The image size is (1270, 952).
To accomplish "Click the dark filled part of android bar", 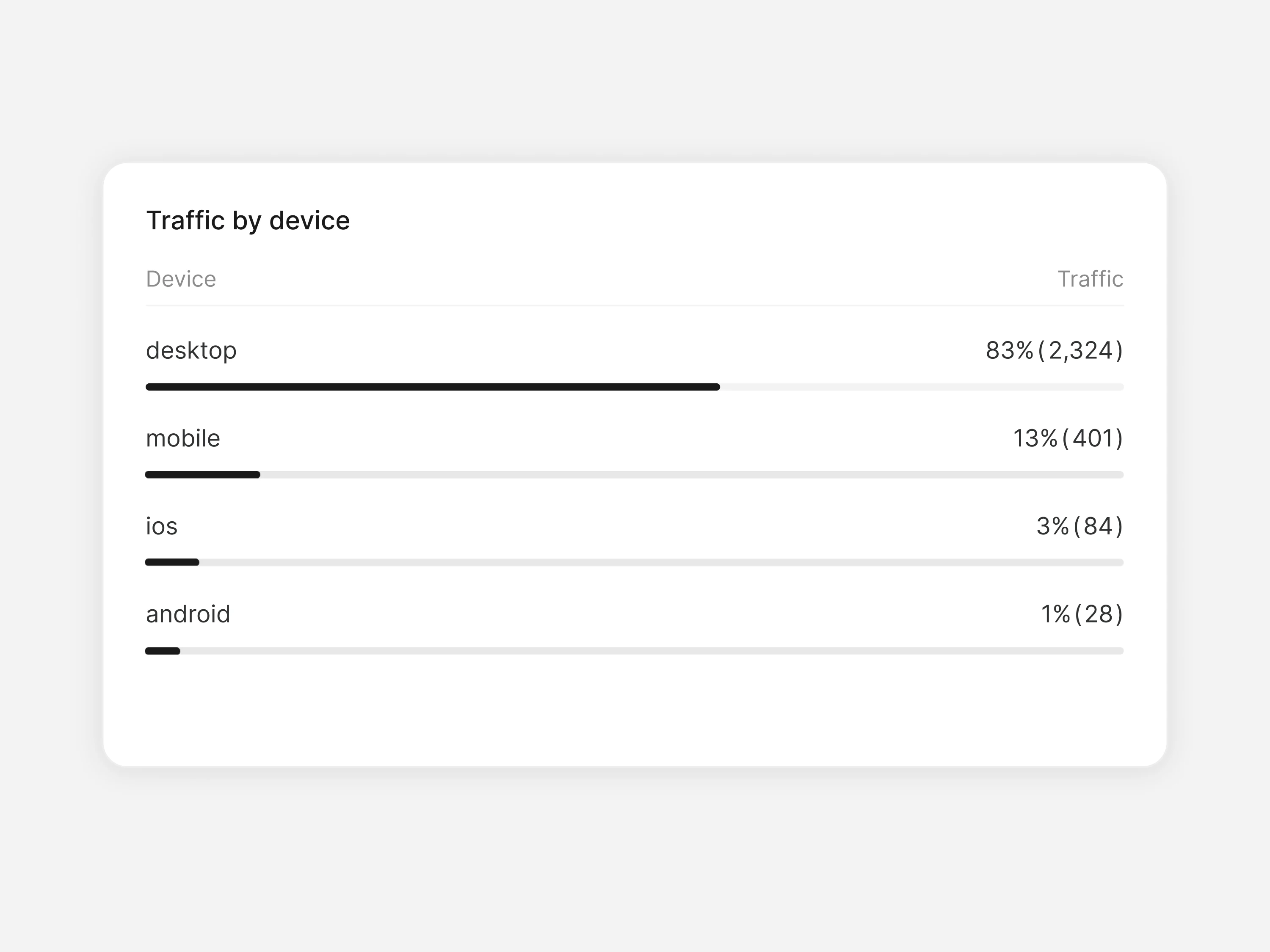I will (163, 651).
